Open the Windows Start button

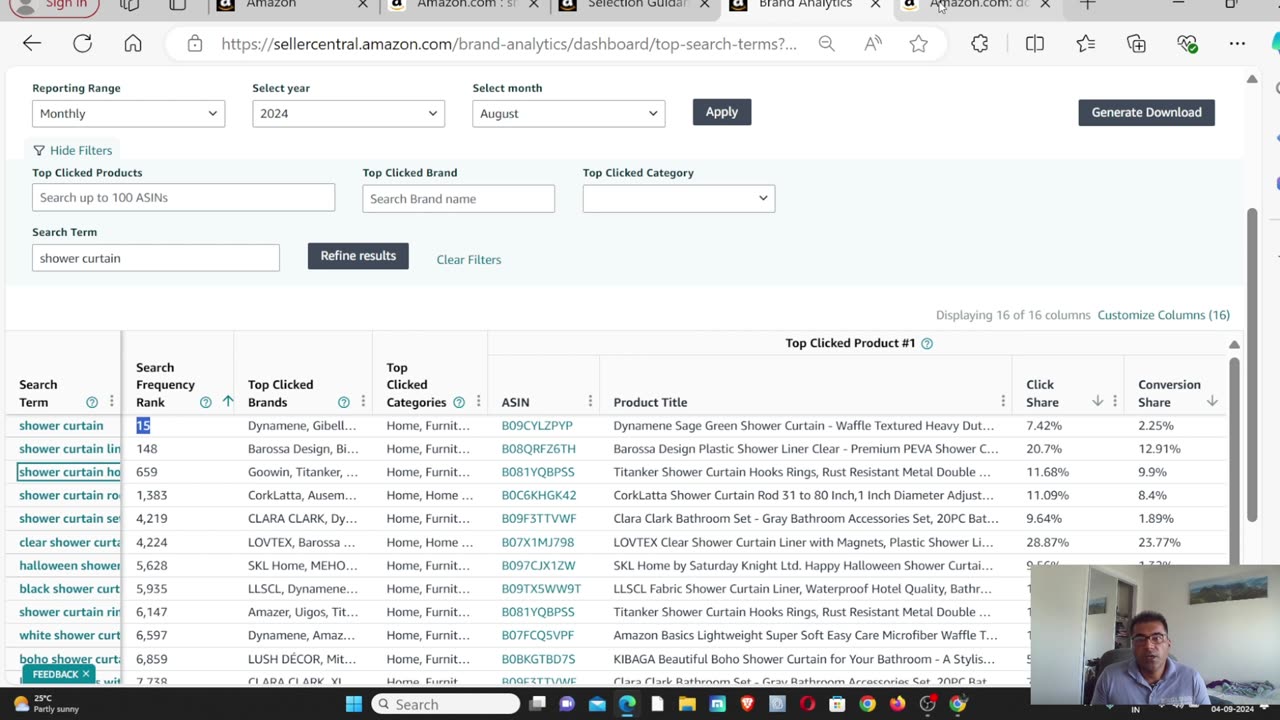click(353, 704)
